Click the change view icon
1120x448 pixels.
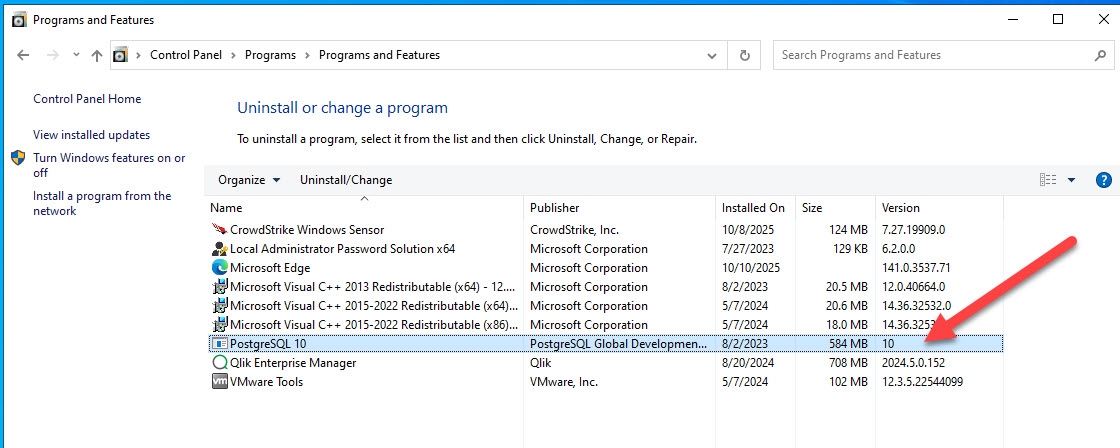coord(1048,180)
